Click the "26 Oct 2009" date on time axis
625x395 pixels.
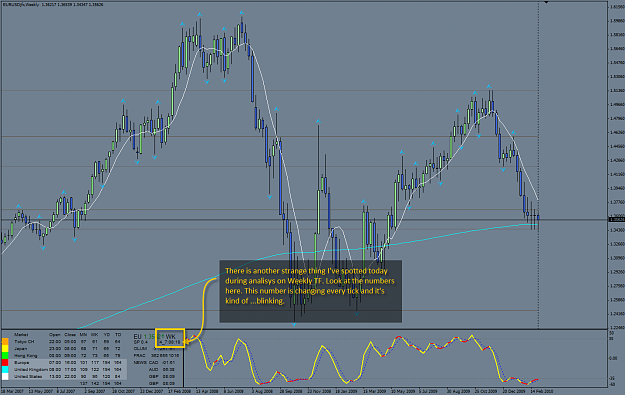[x=486, y=391]
